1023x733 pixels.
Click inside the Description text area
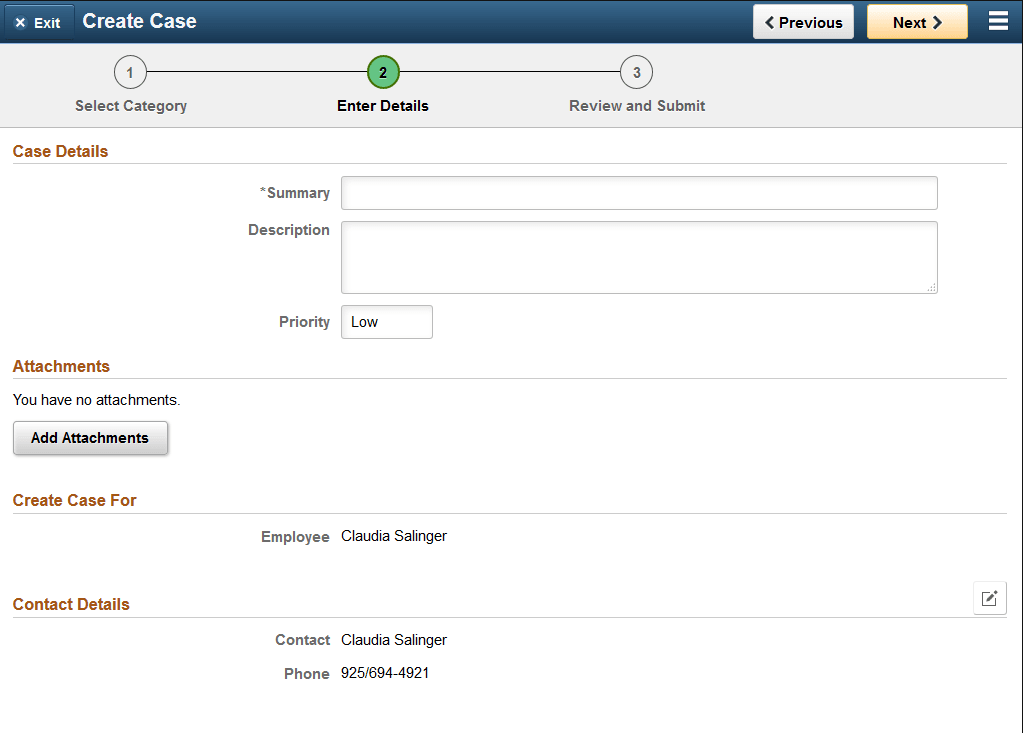[638, 255]
